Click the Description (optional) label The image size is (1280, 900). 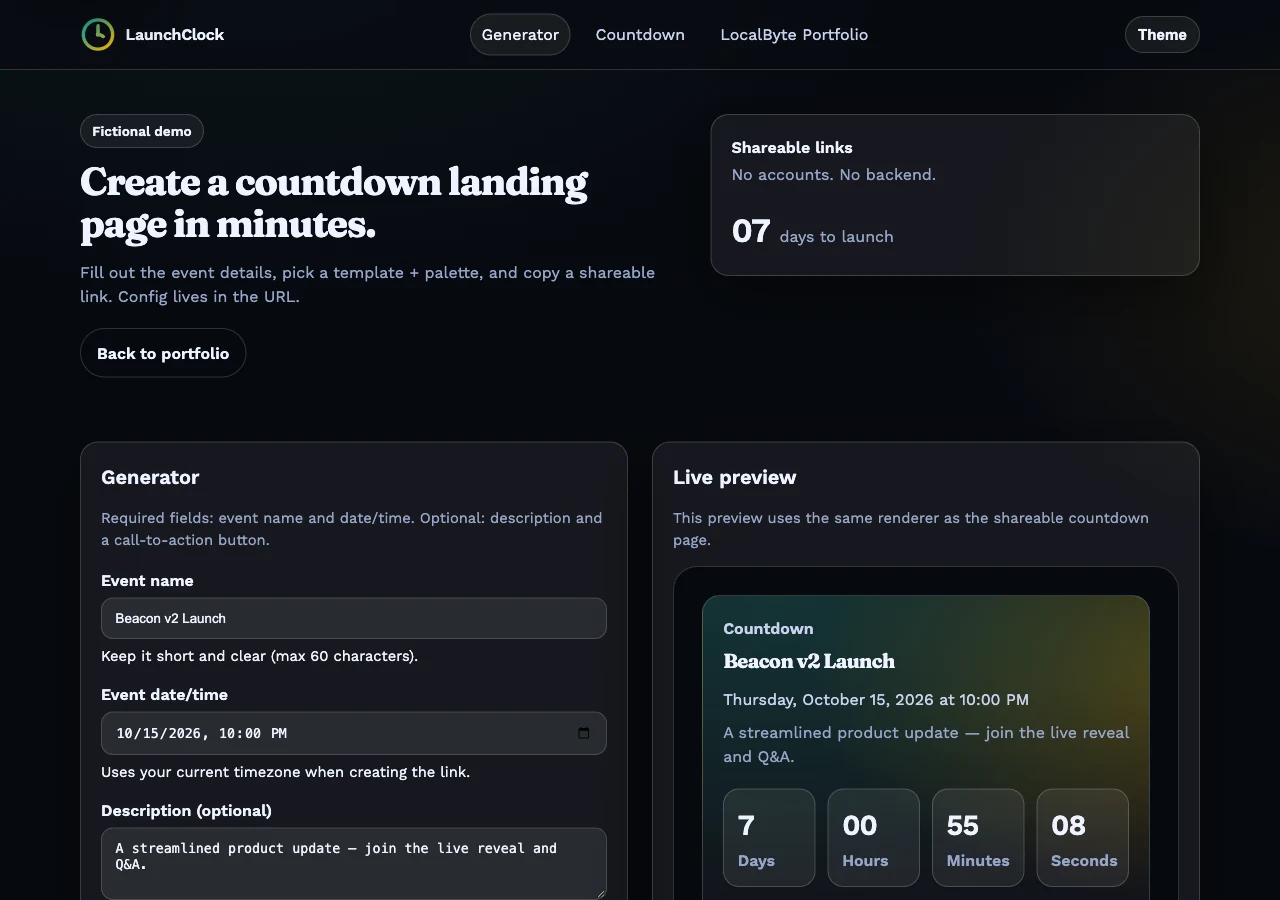tap(186, 811)
